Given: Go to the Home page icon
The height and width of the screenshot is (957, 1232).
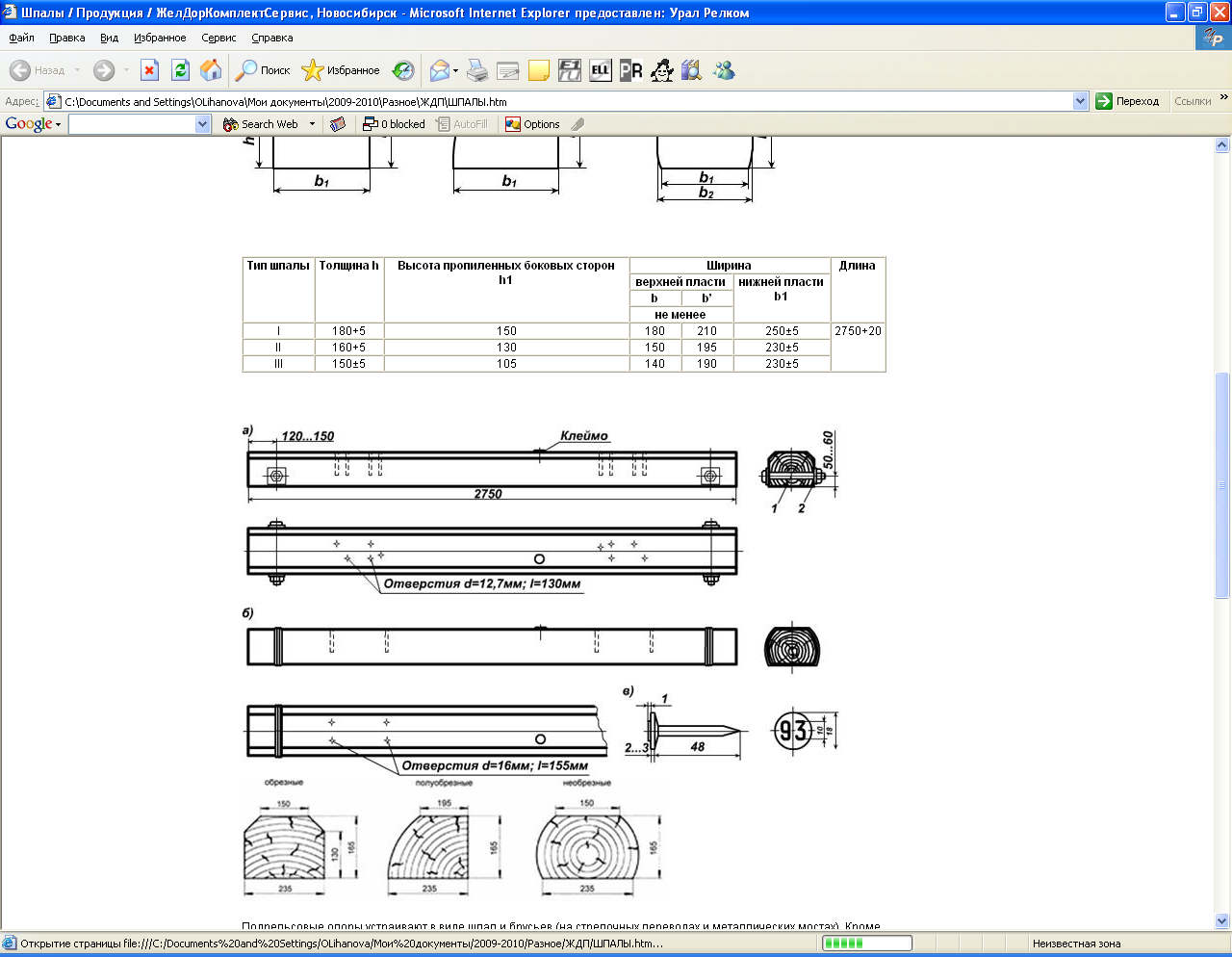Looking at the screenshot, I should click(x=211, y=70).
